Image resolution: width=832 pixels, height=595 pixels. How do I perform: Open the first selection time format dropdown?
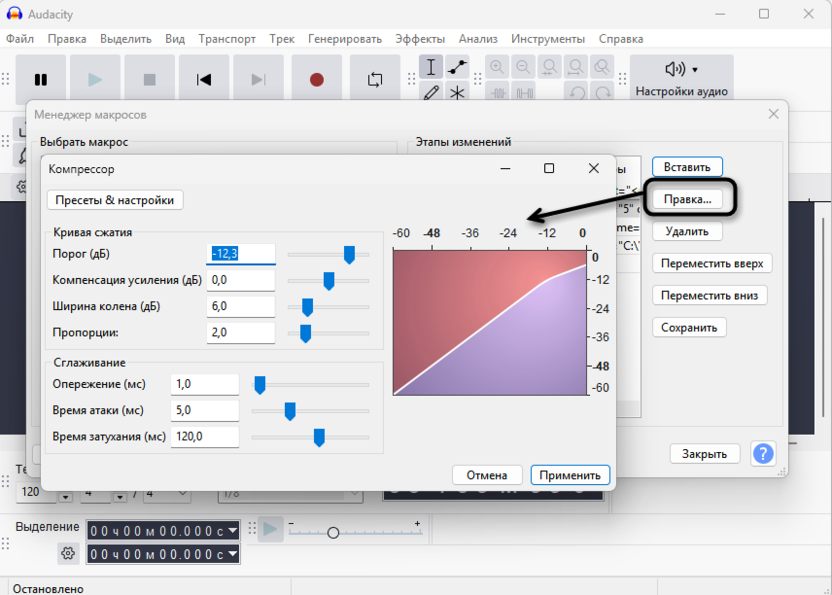coord(233,530)
